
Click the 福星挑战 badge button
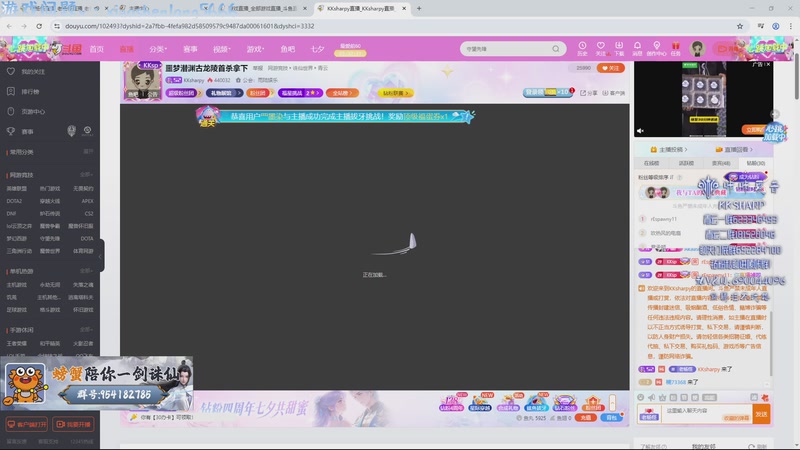300,93
